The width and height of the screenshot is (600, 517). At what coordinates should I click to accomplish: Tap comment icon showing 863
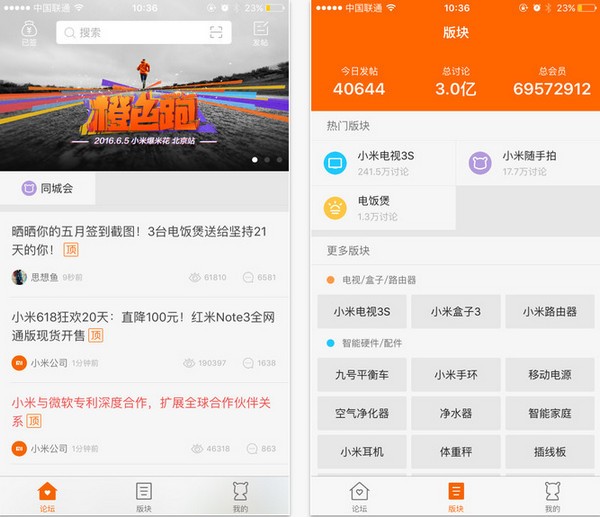[252, 449]
